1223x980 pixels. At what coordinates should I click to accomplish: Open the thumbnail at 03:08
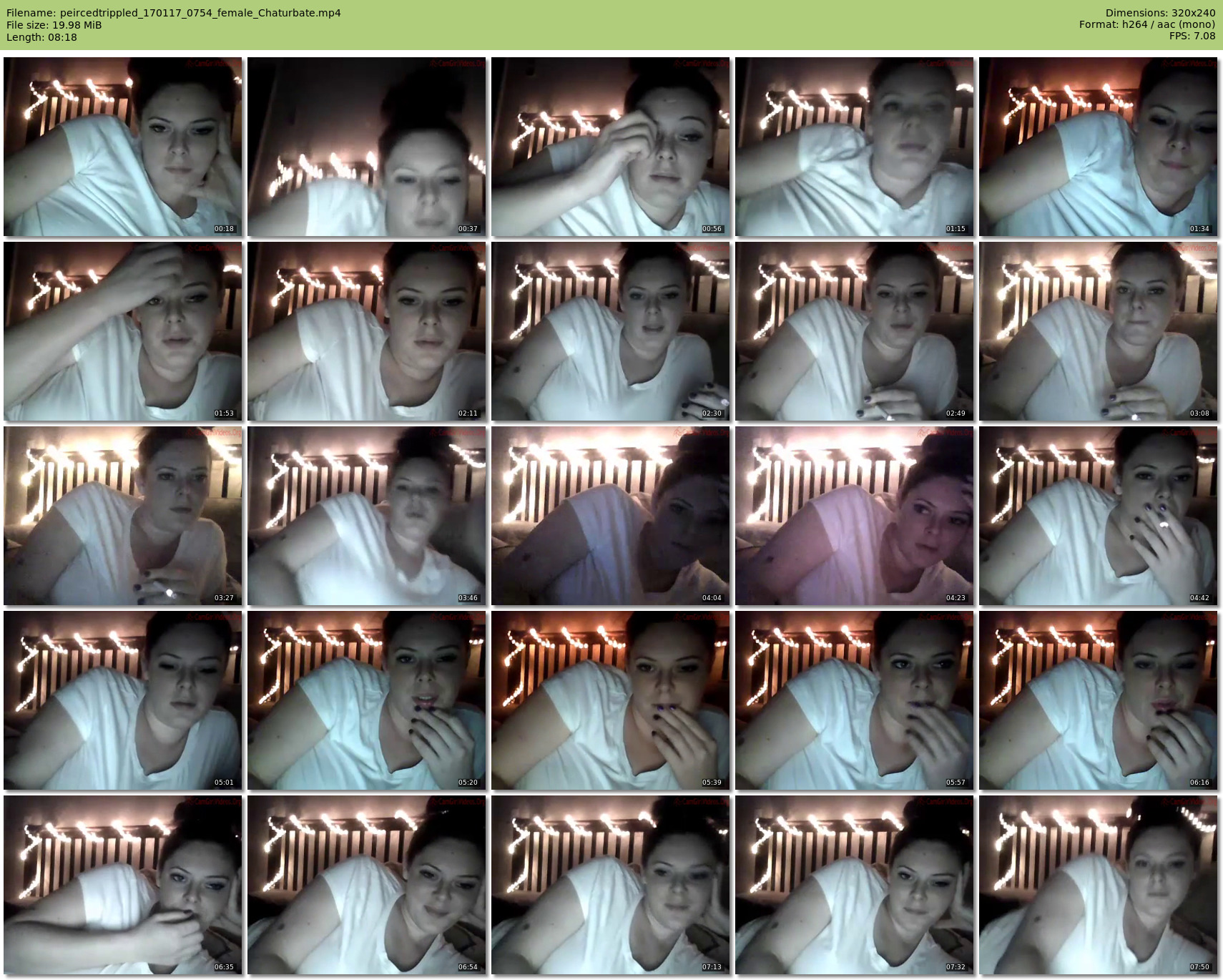1099,331
